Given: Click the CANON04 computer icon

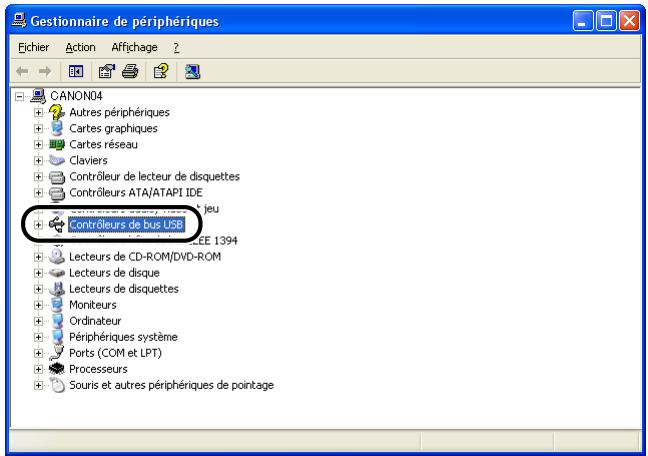Looking at the screenshot, I should coord(38,96).
